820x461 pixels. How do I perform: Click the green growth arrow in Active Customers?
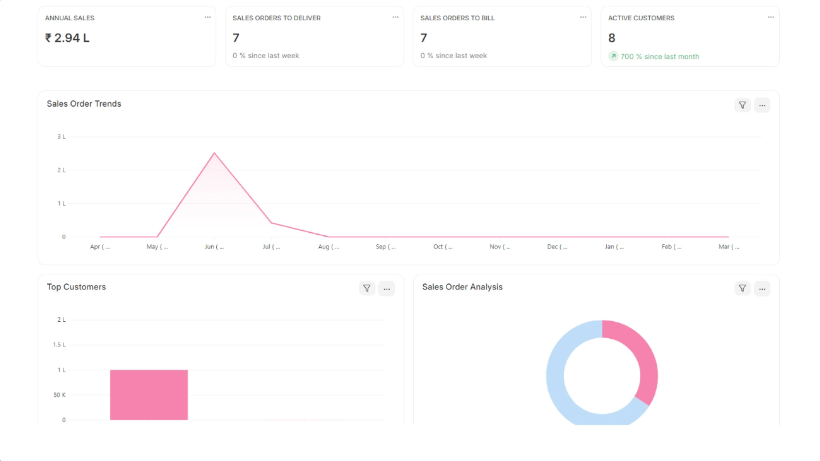coord(613,56)
